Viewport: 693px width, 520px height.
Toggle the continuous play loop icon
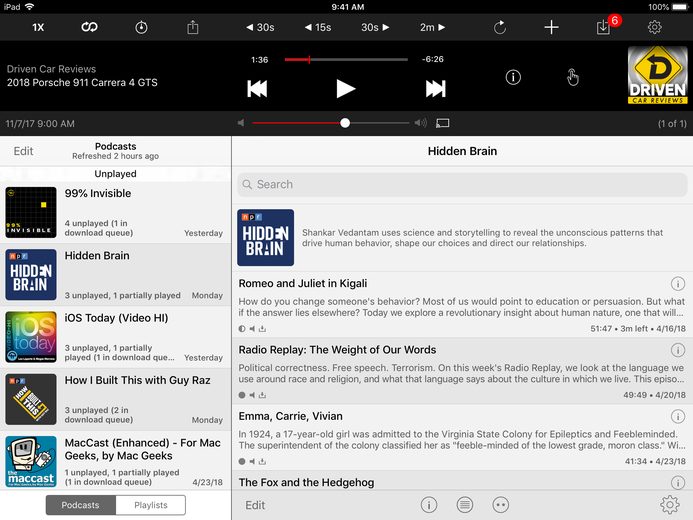point(89,27)
